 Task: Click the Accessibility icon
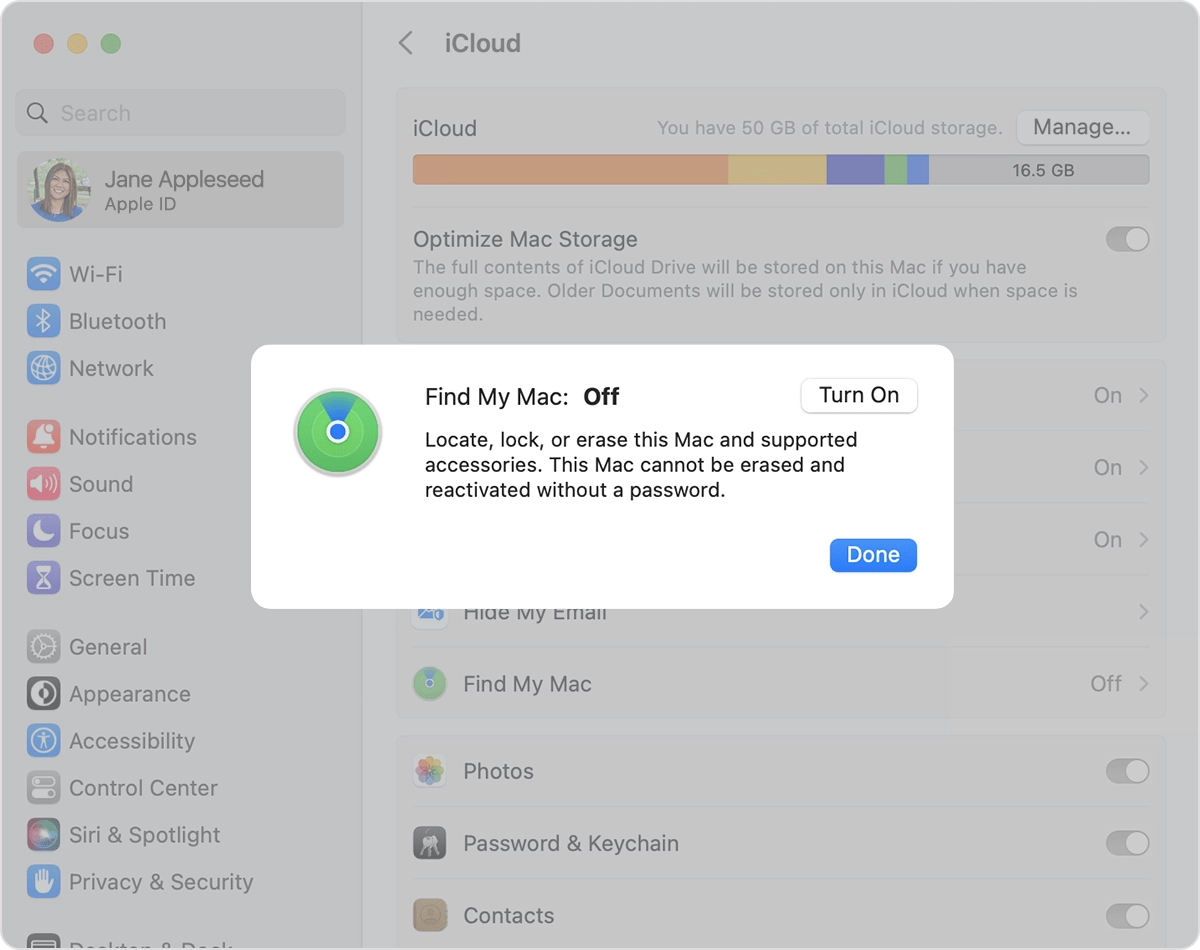click(43, 741)
